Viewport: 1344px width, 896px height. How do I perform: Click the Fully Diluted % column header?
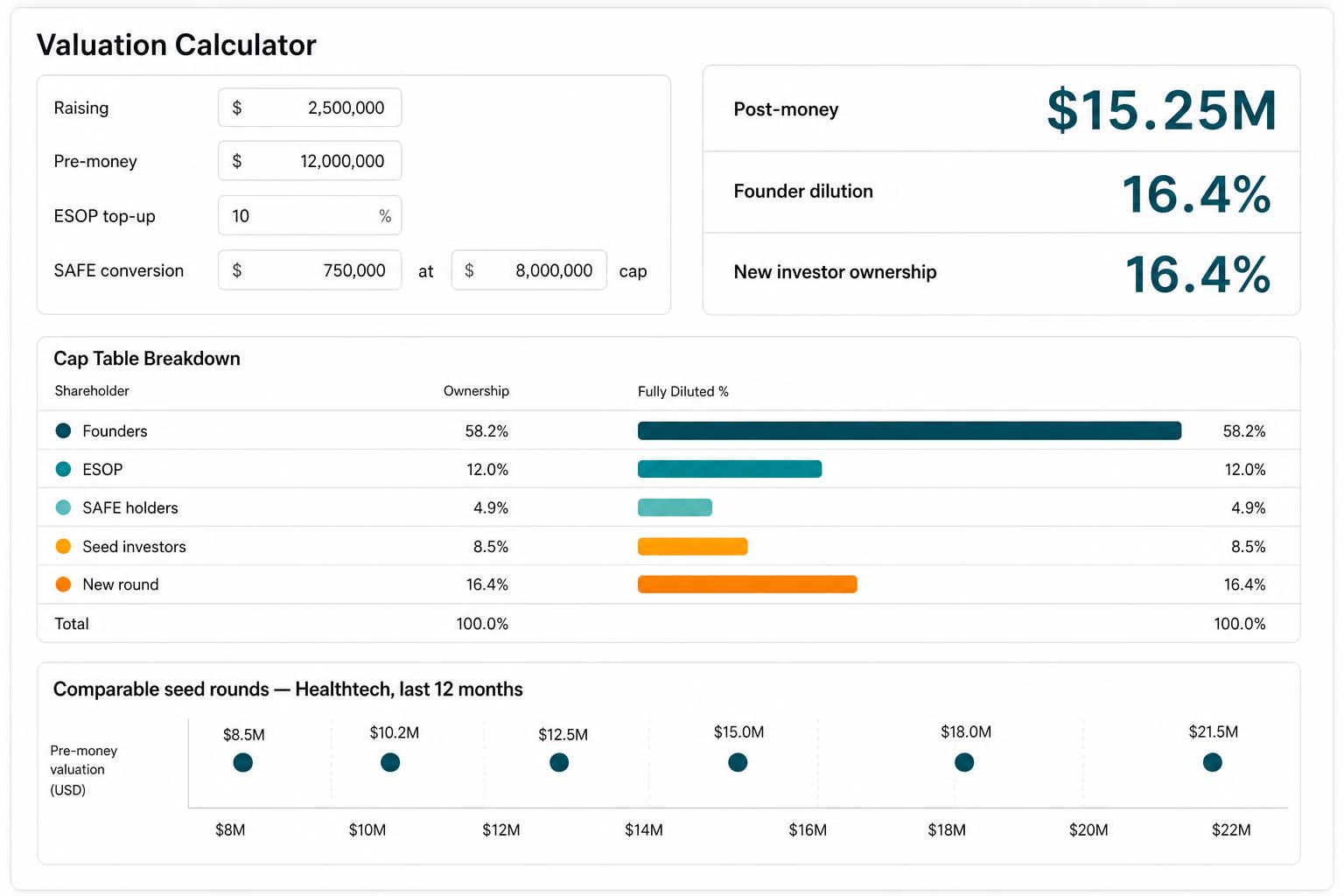[x=683, y=391]
